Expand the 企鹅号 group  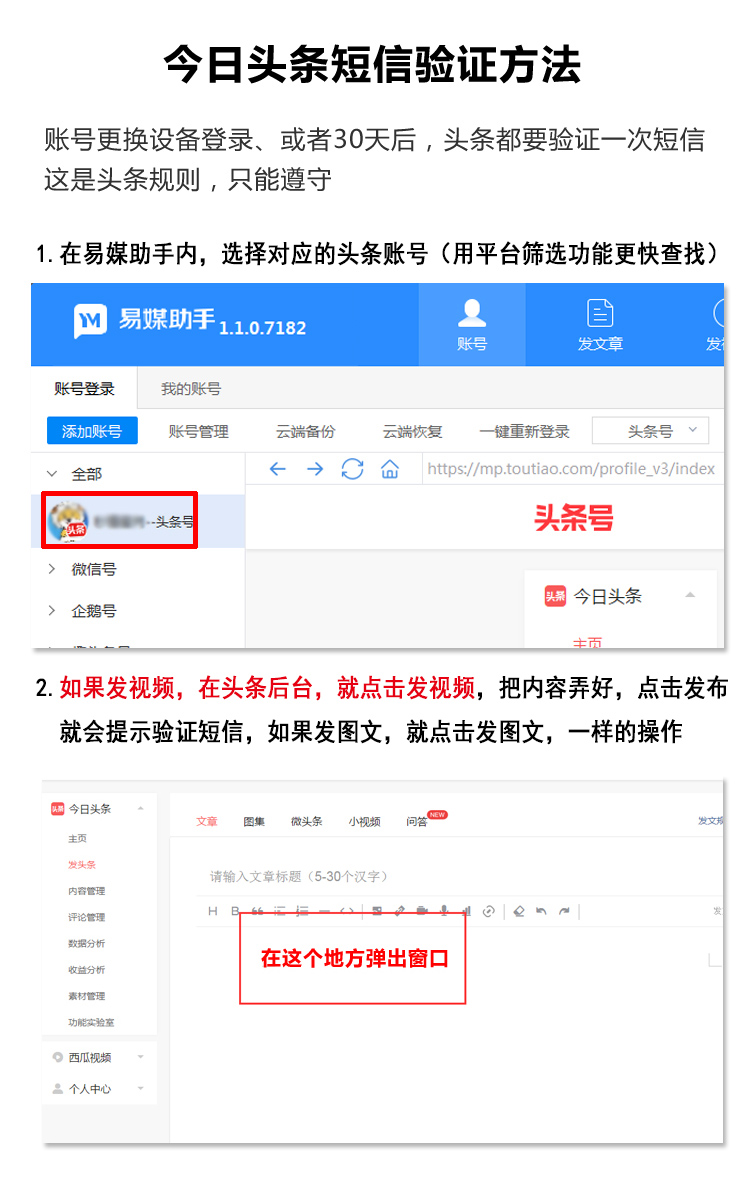click(x=52, y=610)
